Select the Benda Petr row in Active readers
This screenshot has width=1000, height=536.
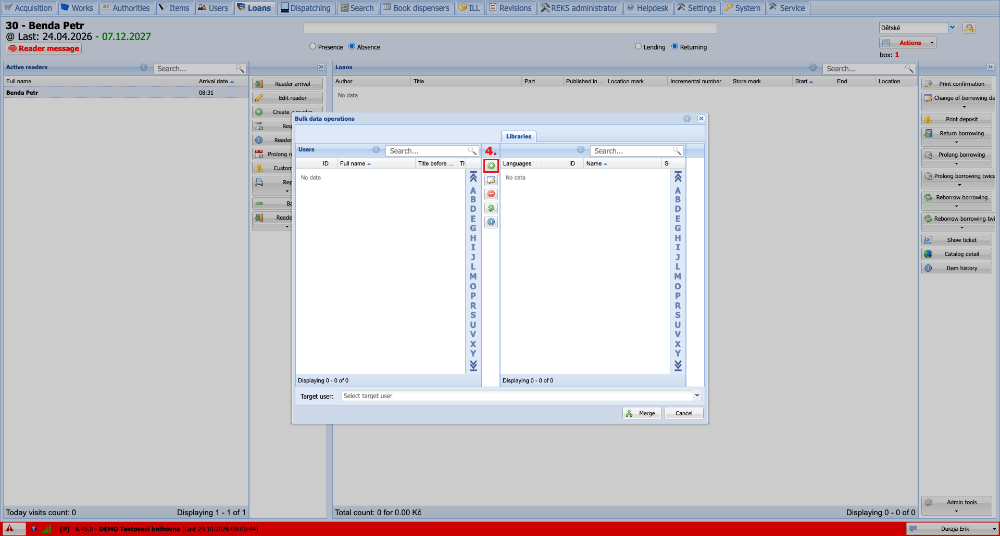[126, 93]
